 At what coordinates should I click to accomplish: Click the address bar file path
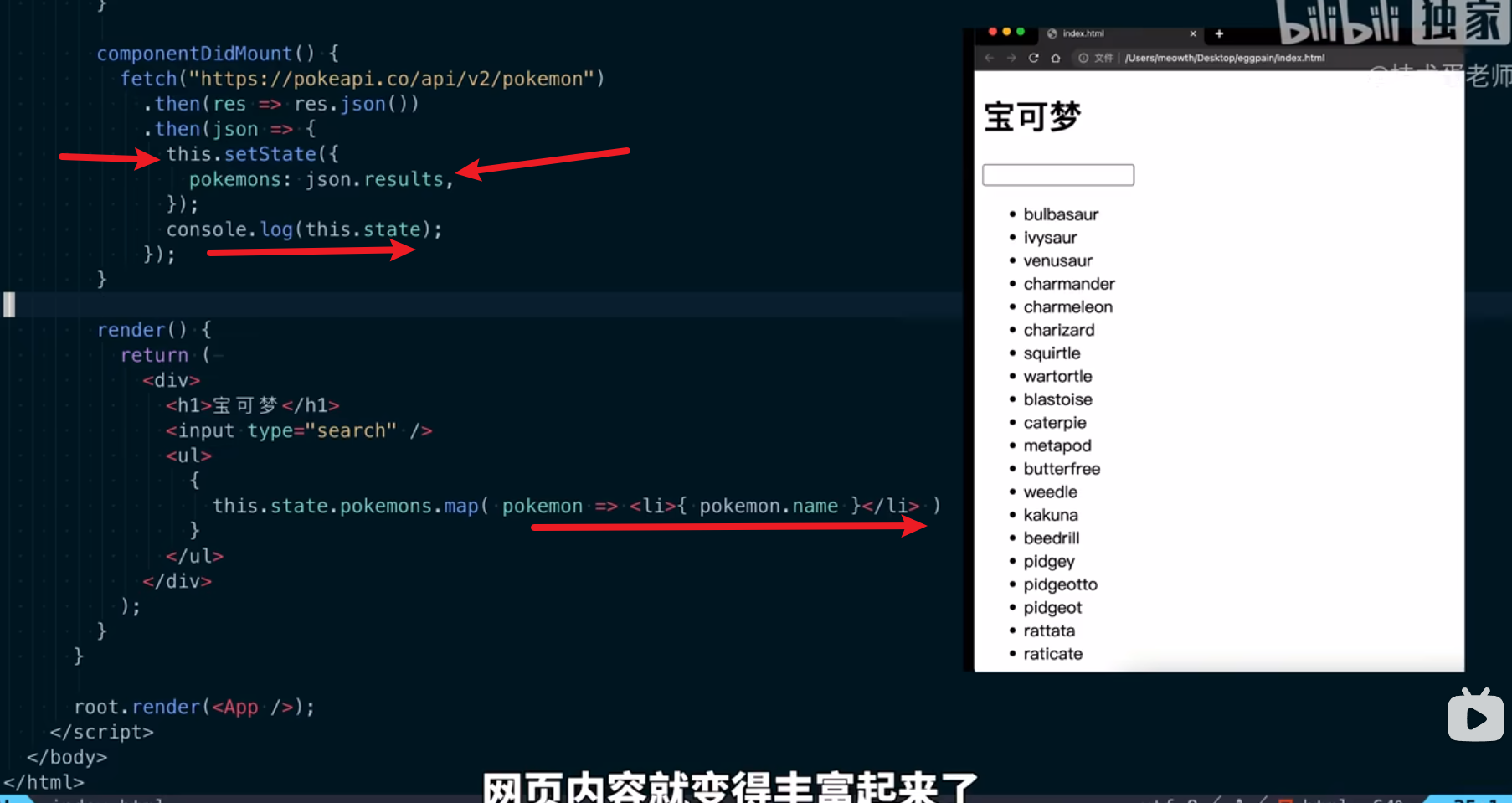tap(1224, 58)
